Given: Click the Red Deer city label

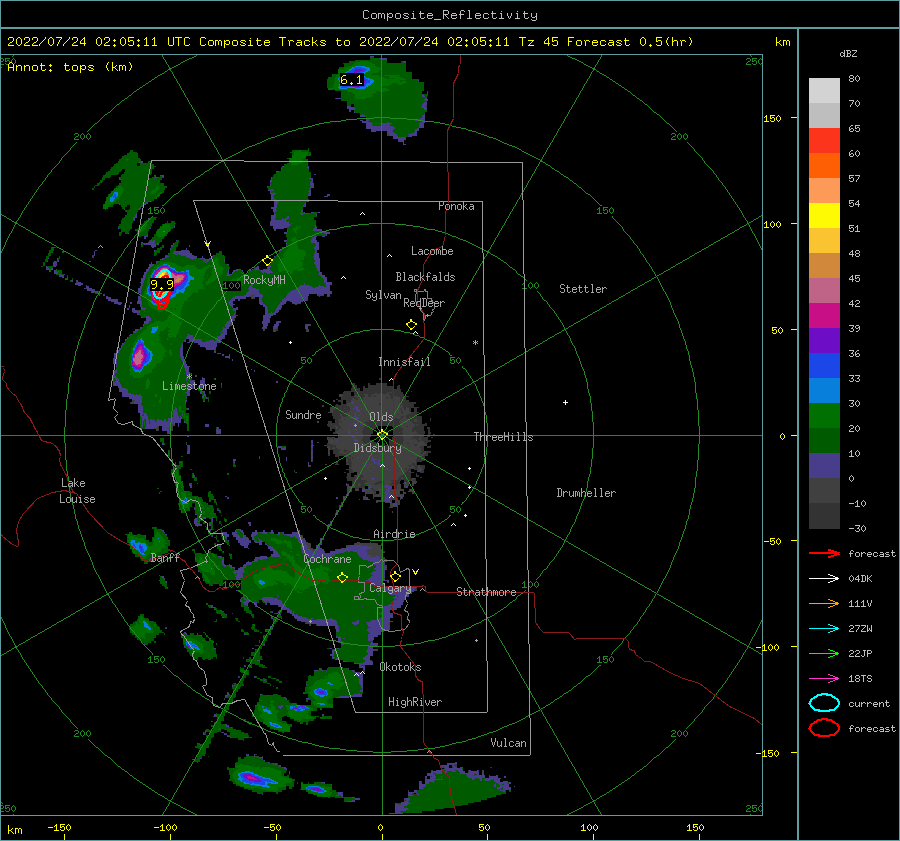Looking at the screenshot, I should [x=424, y=303].
